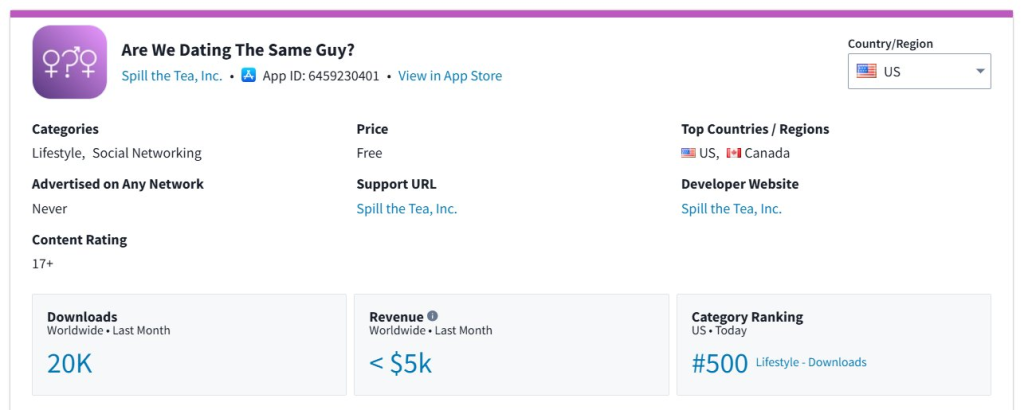
Task: Click the #500 category ranking value
Action: 720,363
